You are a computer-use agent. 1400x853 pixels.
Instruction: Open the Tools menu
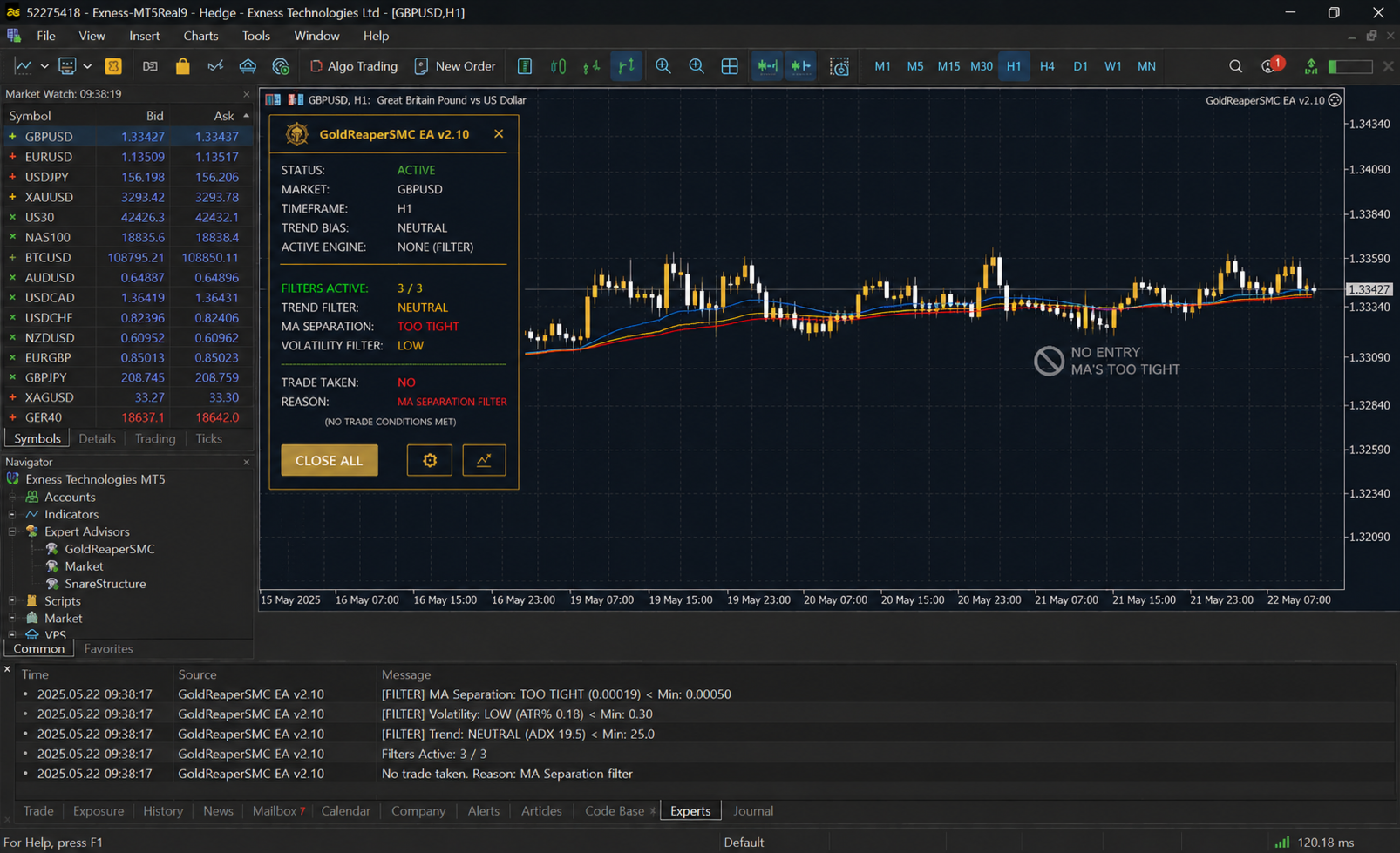pyautogui.click(x=256, y=36)
